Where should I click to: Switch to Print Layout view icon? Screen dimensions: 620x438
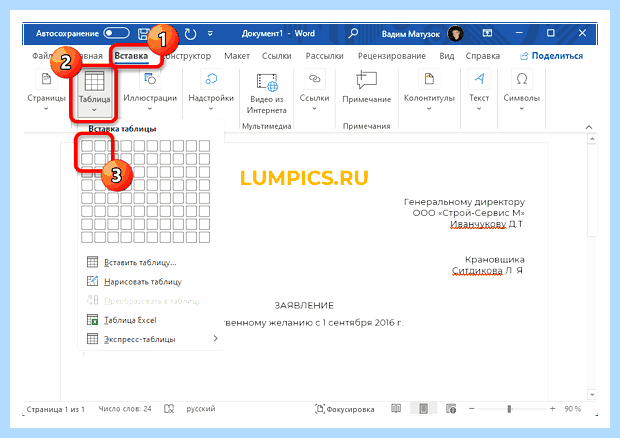click(x=423, y=408)
